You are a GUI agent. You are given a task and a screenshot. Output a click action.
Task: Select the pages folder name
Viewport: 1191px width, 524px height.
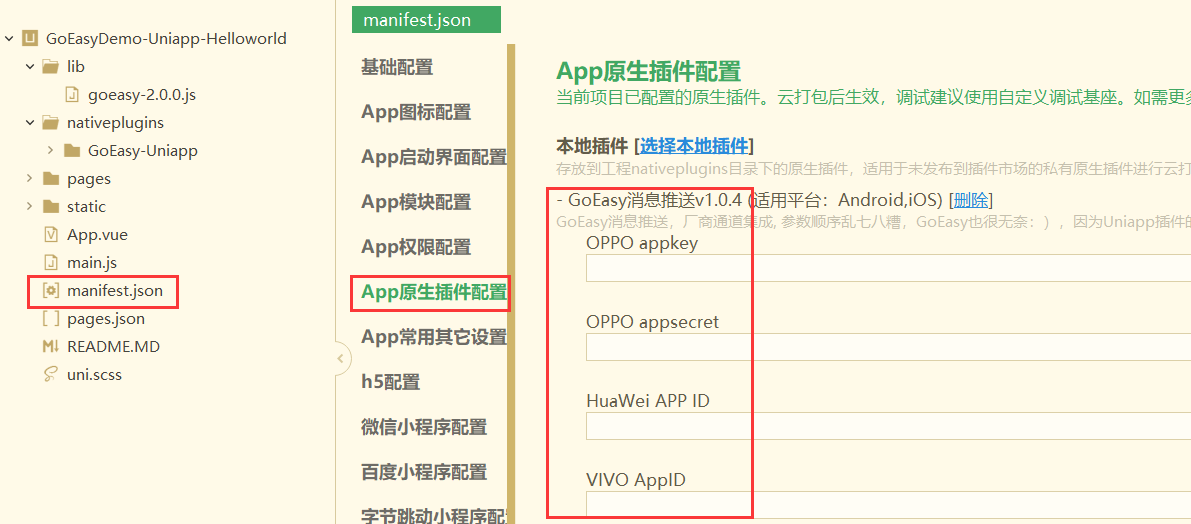coord(89,179)
